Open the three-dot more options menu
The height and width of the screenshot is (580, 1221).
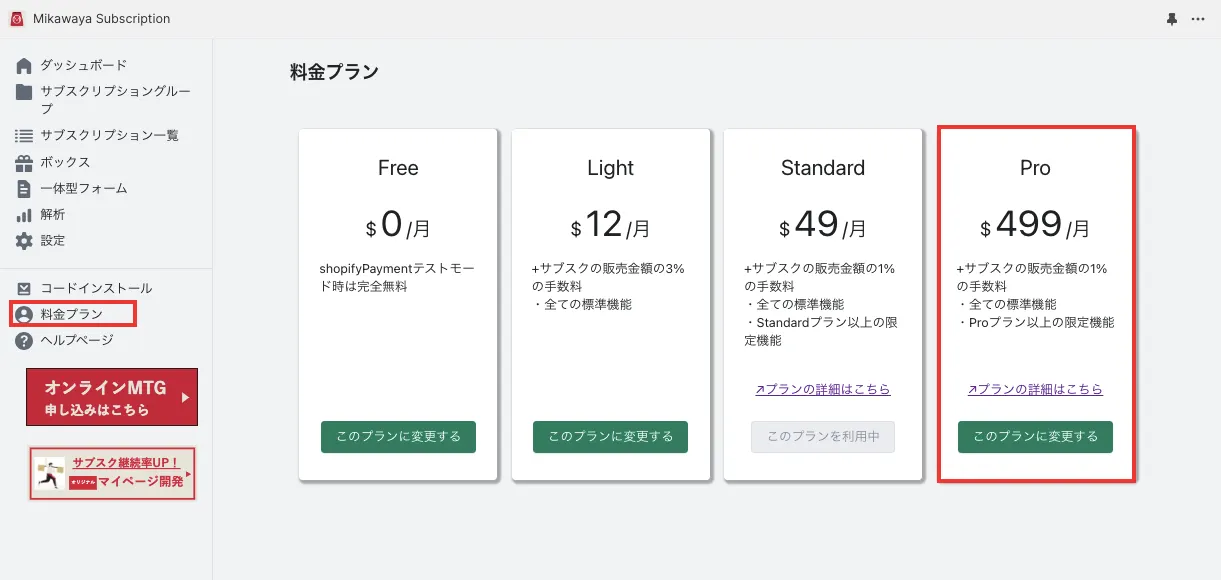coord(1198,19)
